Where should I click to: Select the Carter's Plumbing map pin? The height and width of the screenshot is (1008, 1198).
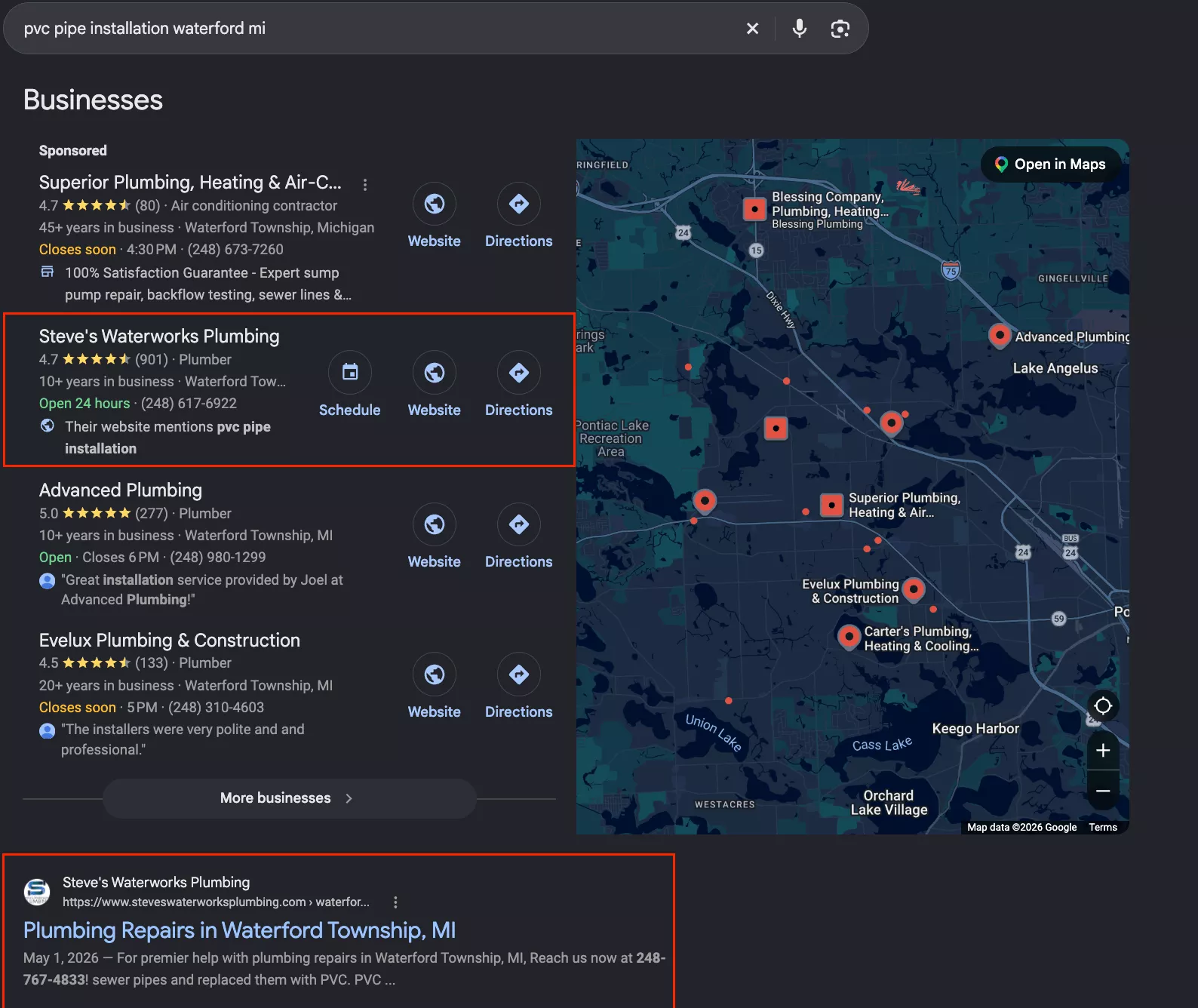point(849,637)
